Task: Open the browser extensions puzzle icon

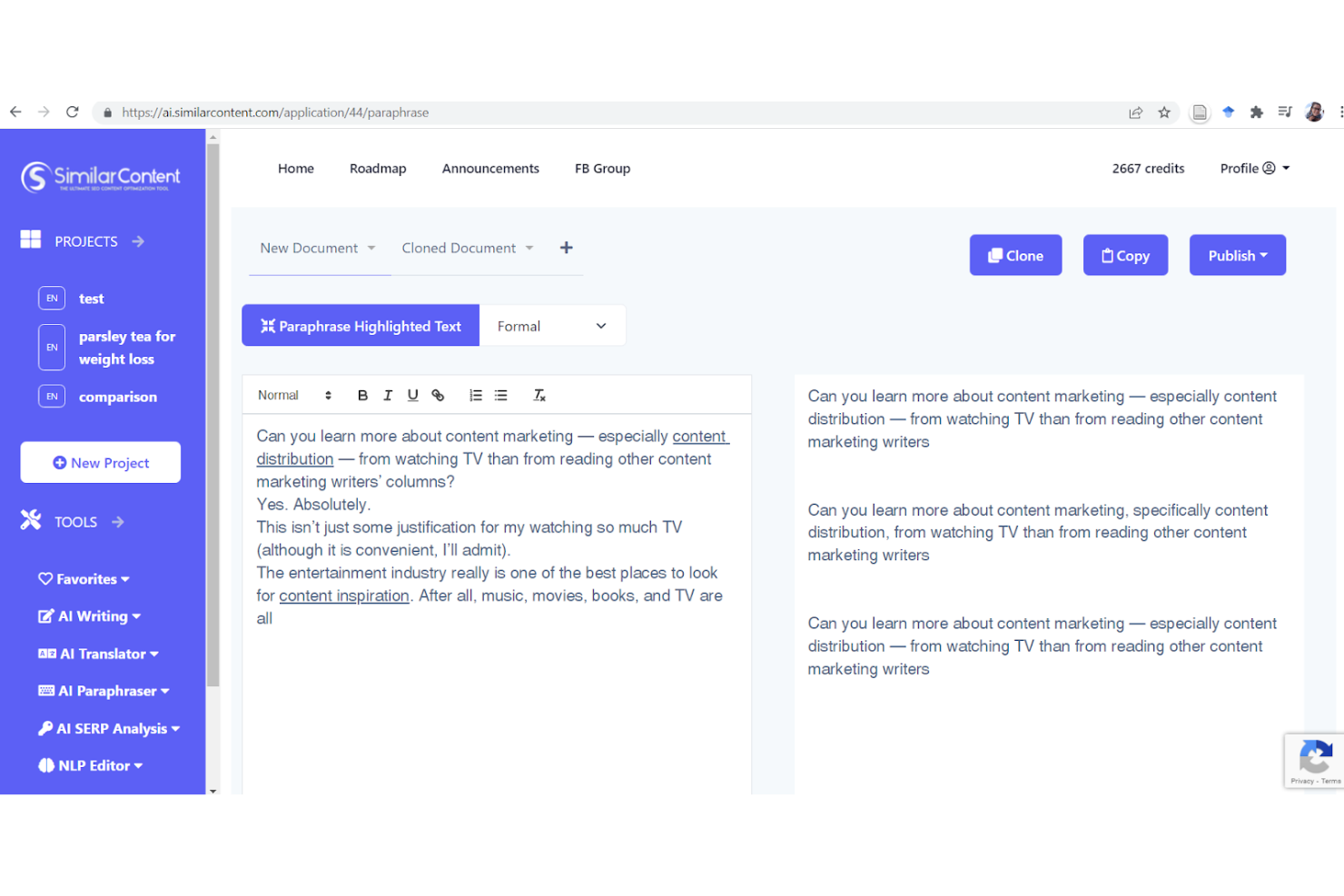Action: tap(1257, 113)
